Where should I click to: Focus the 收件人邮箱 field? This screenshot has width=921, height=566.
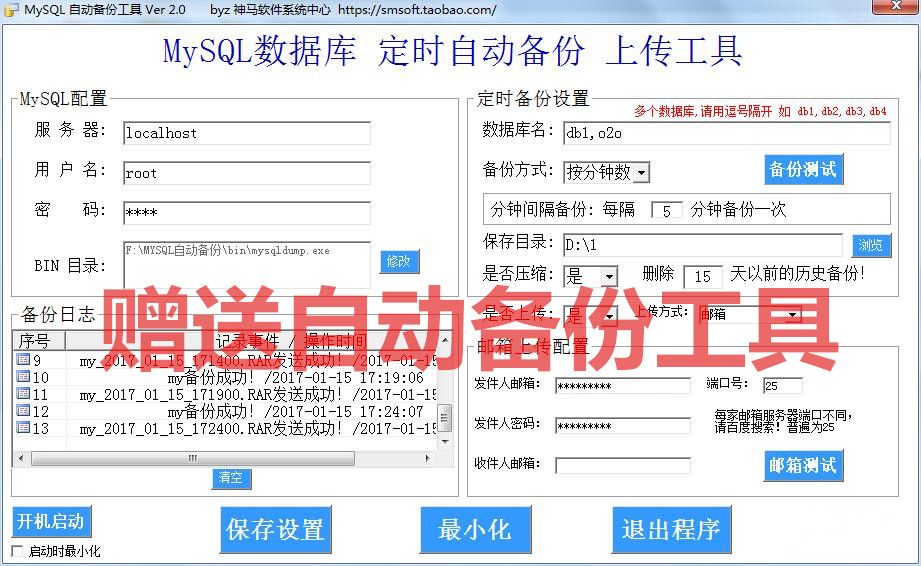pyautogui.click(x=623, y=466)
